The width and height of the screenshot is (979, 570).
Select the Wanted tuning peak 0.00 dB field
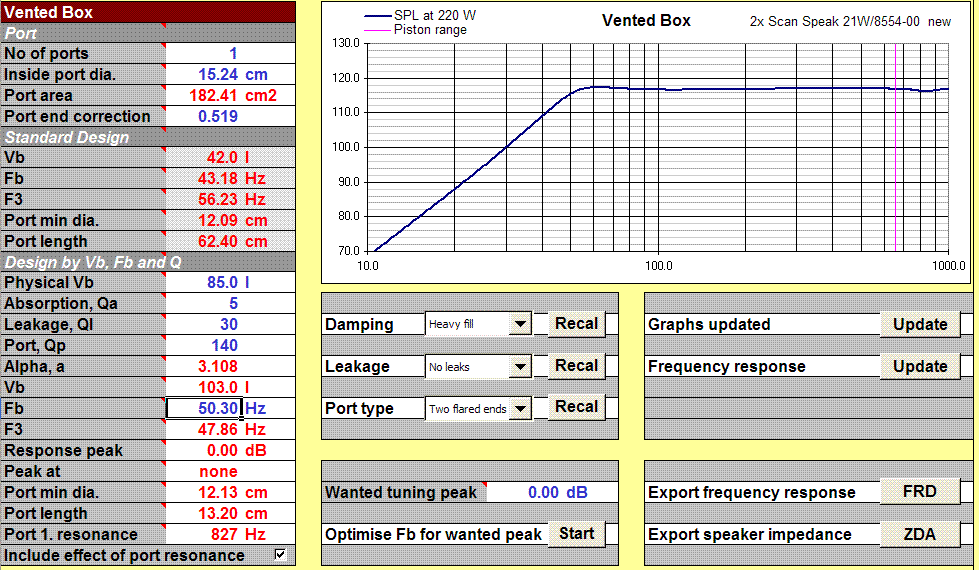click(x=552, y=493)
